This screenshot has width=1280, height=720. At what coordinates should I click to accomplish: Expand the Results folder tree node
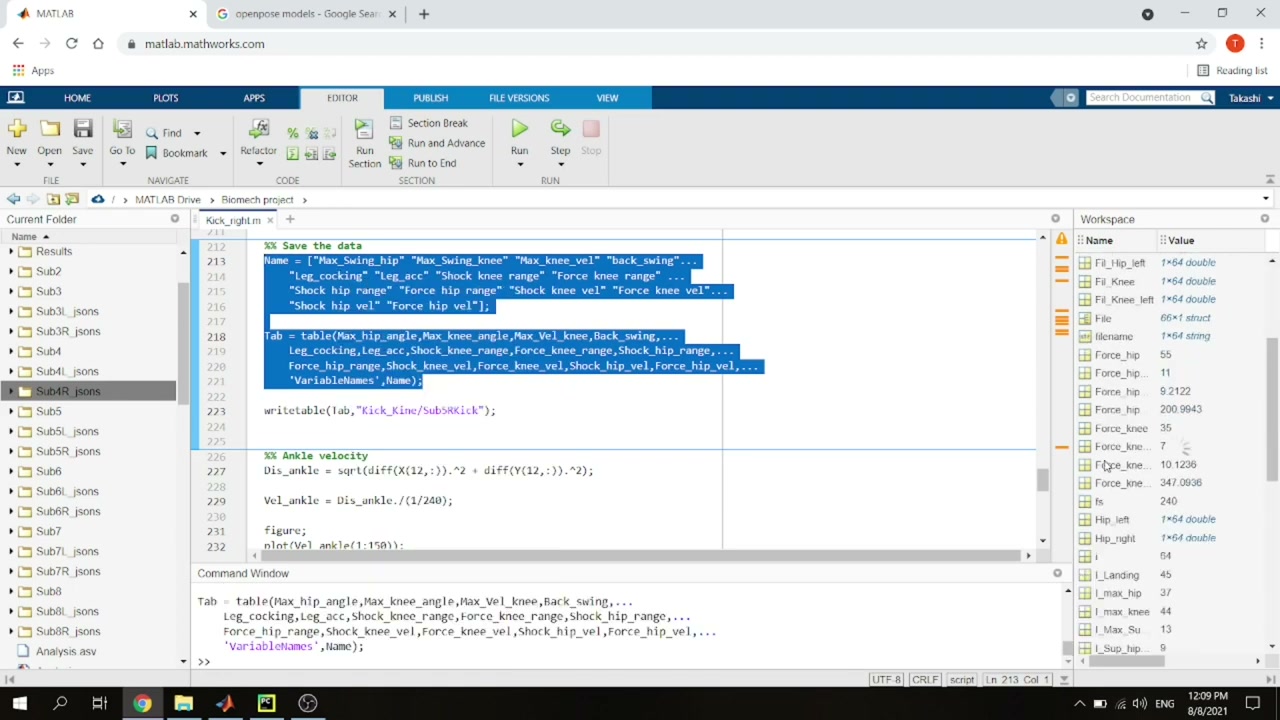click(12, 251)
